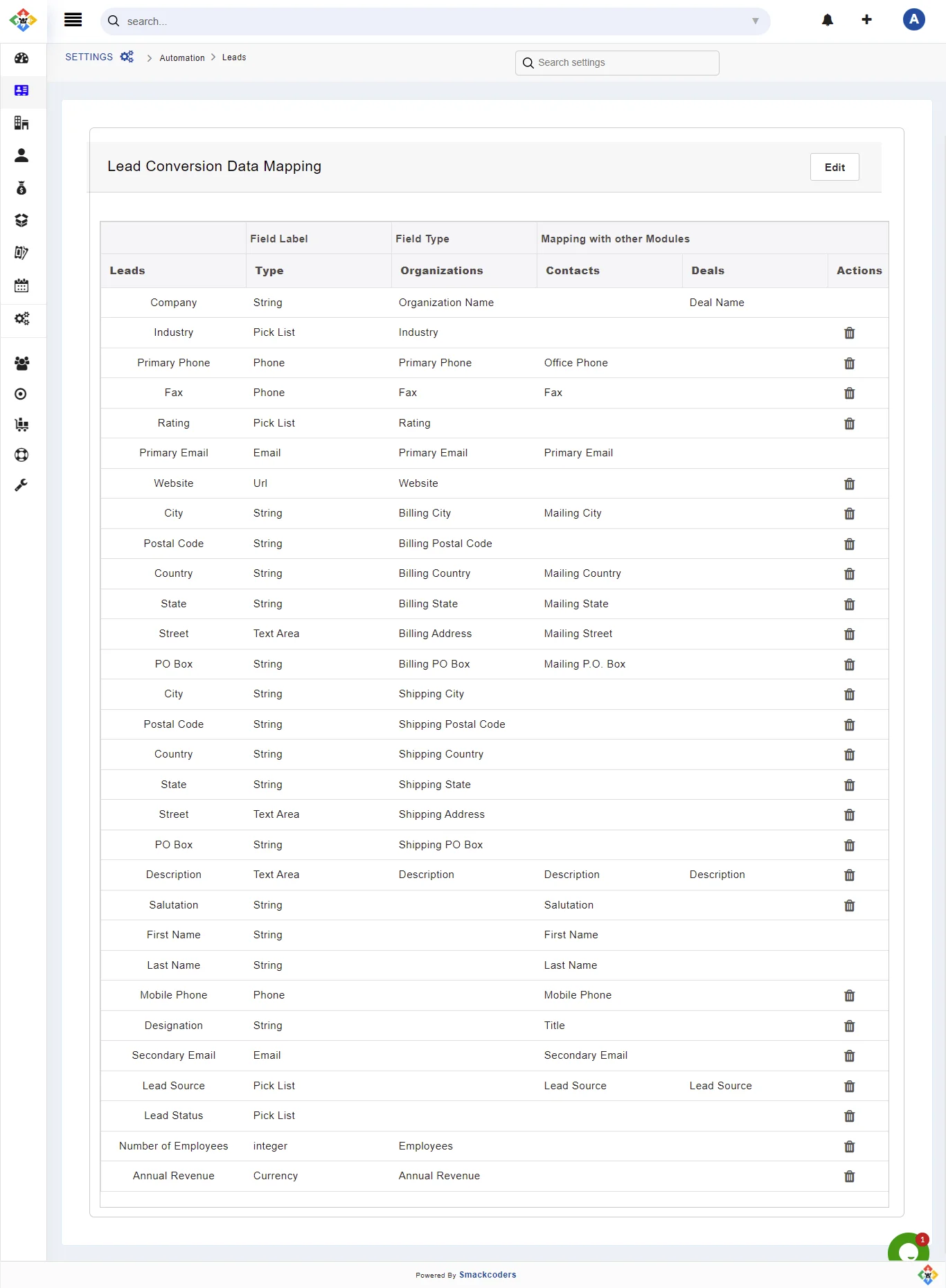The width and height of the screenshot is (946, 1288).
Task: Click the Edit button for data mapping
Action: [x=835, y=168]
